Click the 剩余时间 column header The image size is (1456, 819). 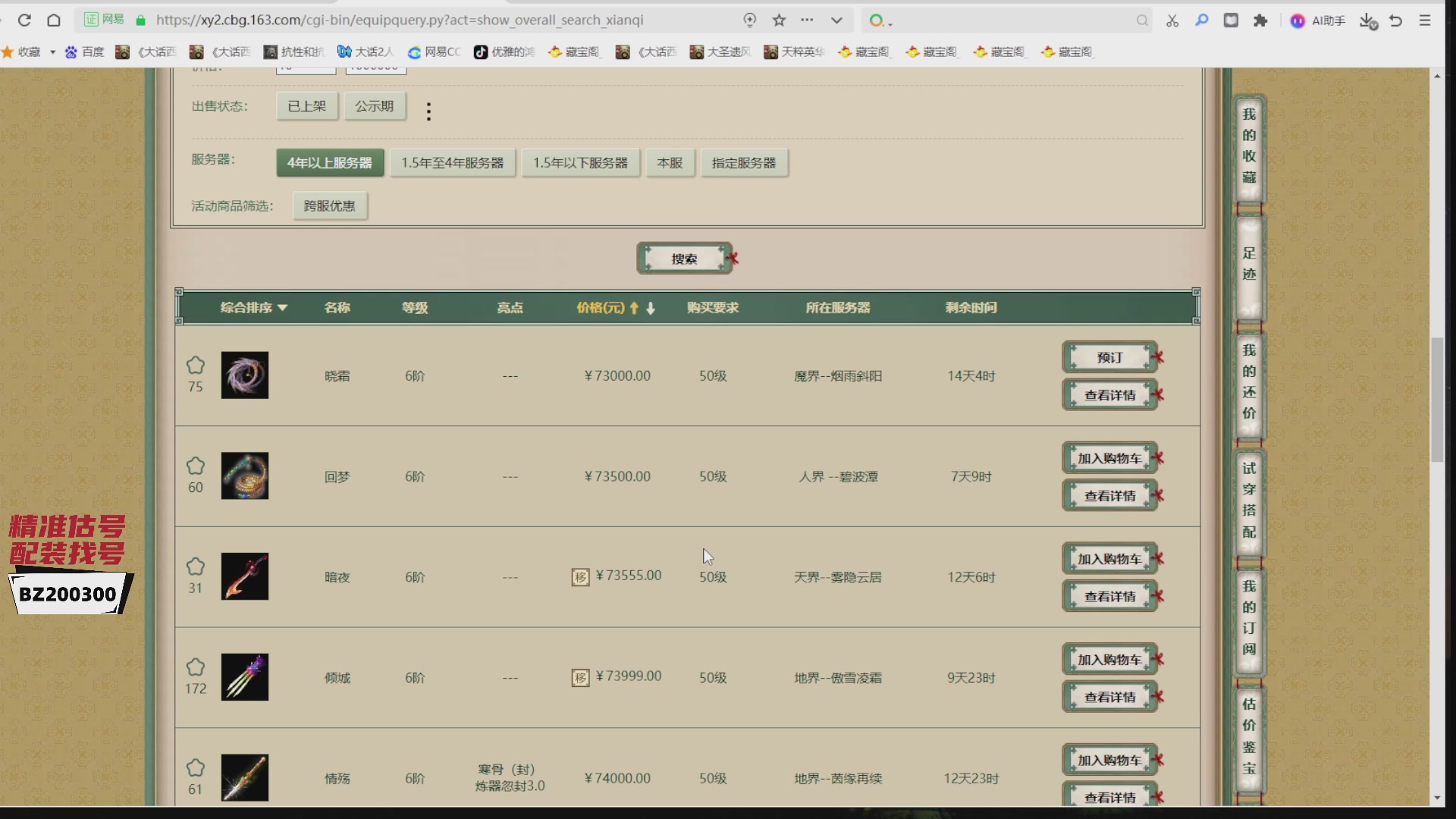click(971, 308)
